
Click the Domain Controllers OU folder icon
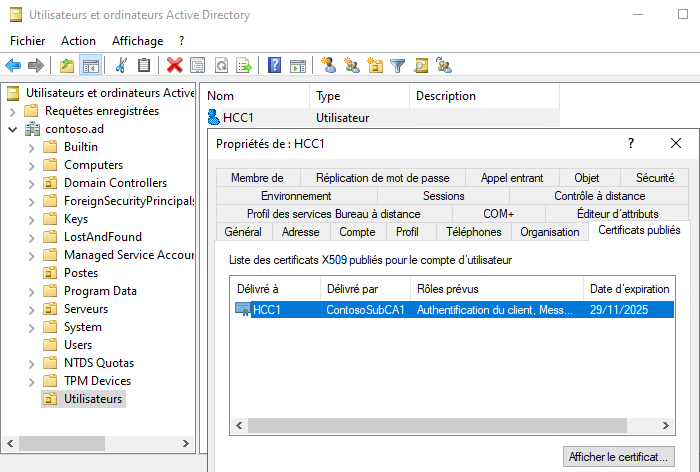[x=50, y=183]
